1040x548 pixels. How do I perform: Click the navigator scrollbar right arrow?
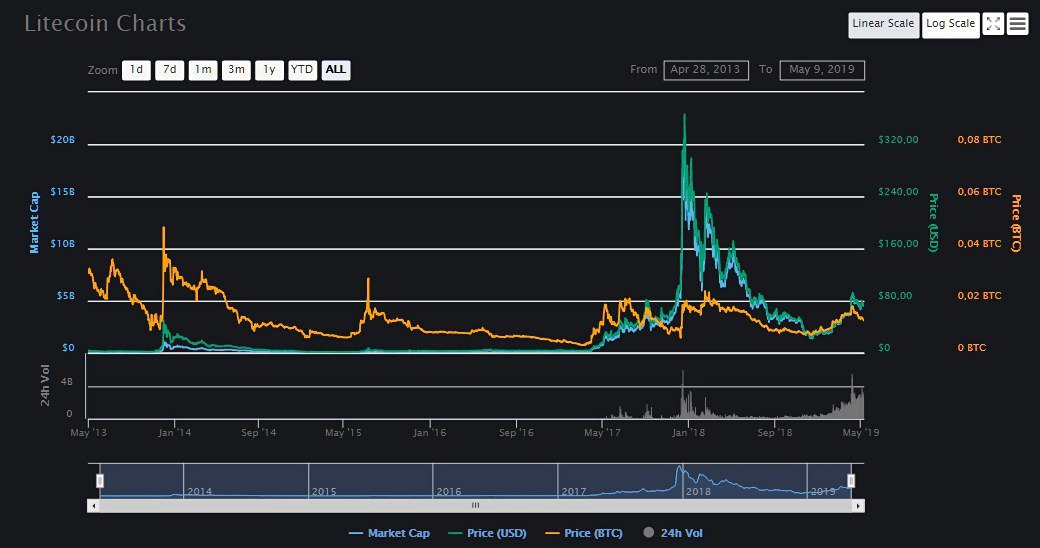click(858, 506)
